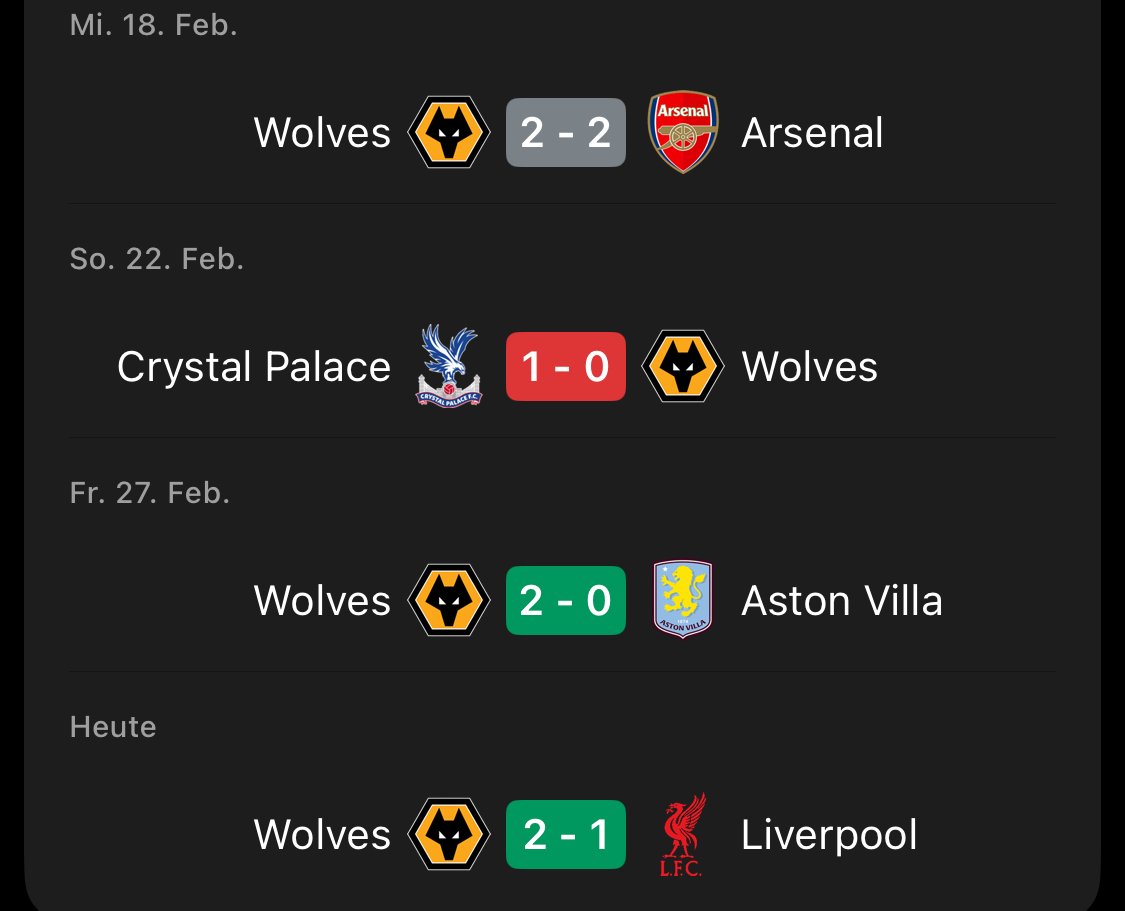
Task: Open the red 1 - 0 loss score
Action: pyautogui.click(x=565, y=366)
